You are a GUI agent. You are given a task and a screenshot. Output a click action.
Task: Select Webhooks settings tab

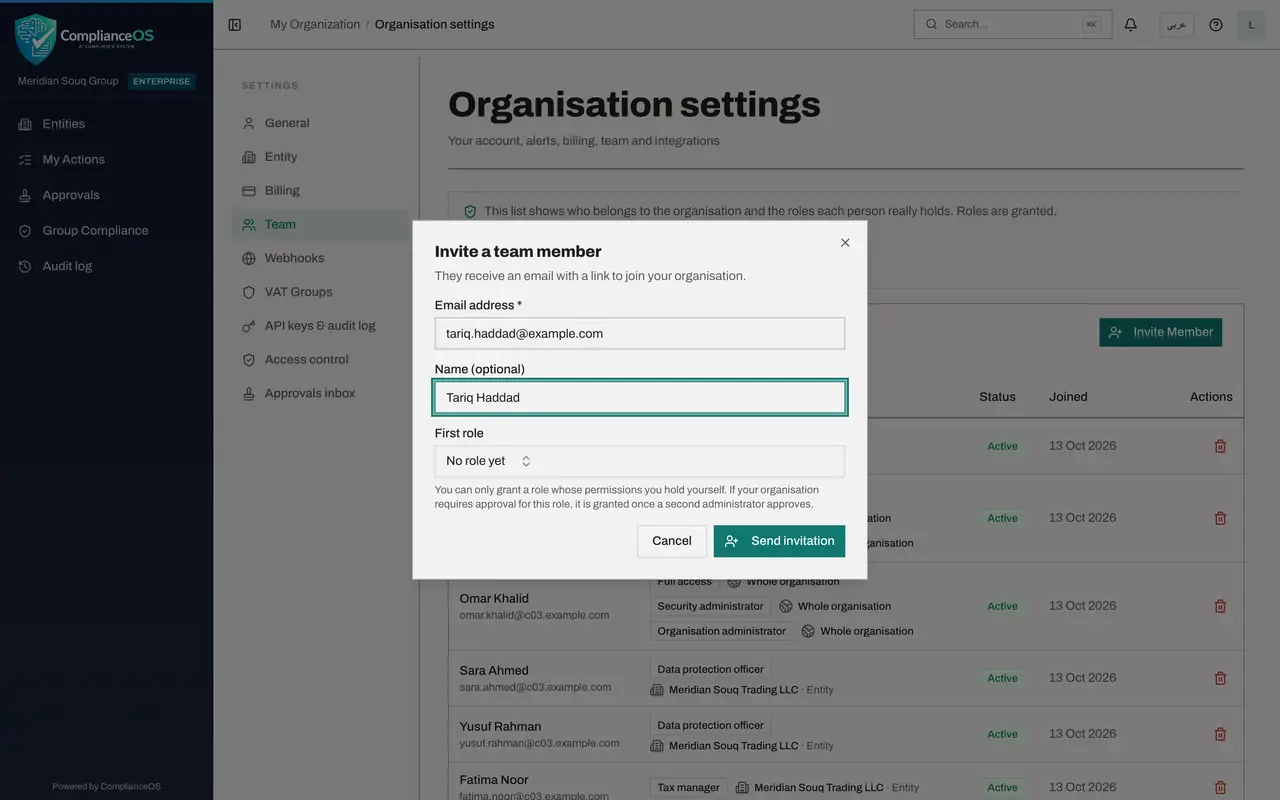click(322, 258)
